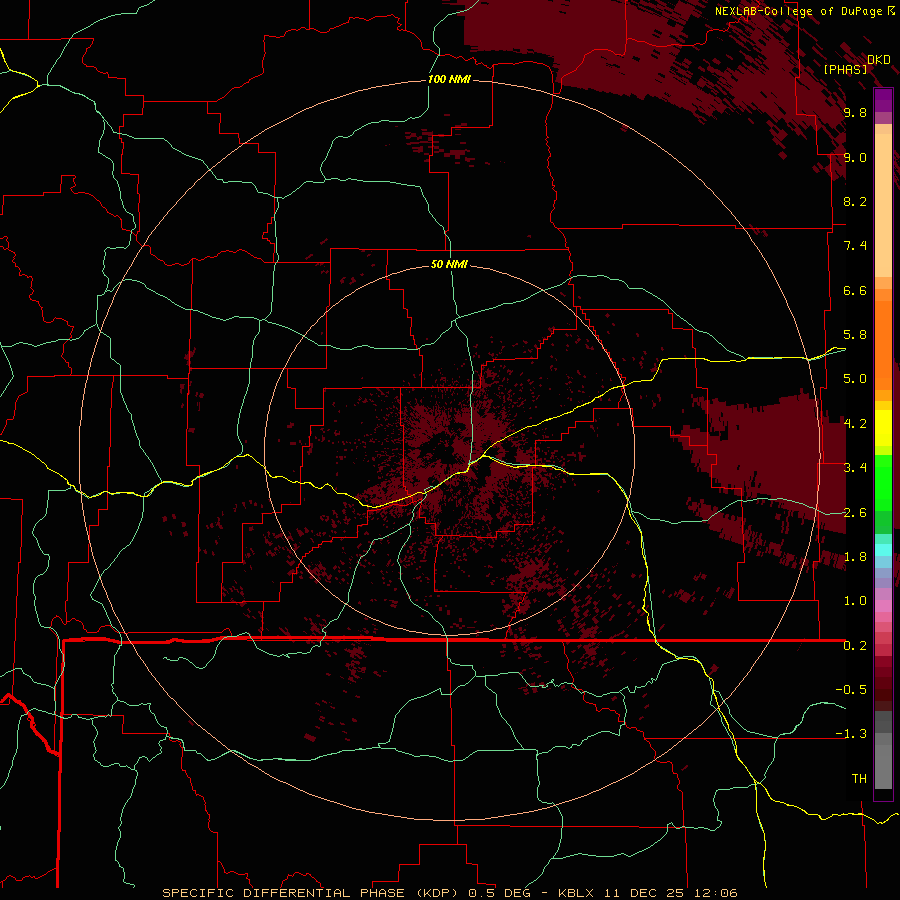Click the 9.8 value on the color scale
900x900 pixels.
[x=855, y=112]
